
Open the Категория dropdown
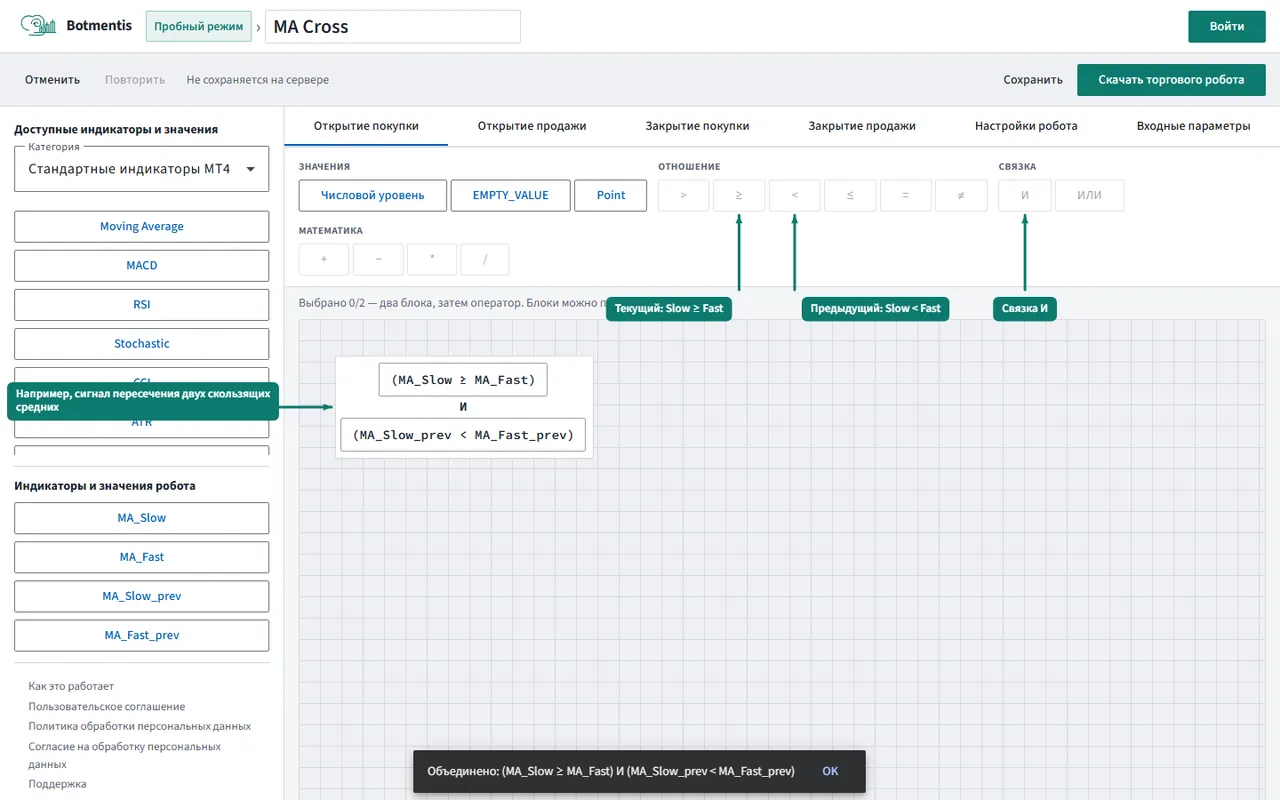(x=142, y=169)
